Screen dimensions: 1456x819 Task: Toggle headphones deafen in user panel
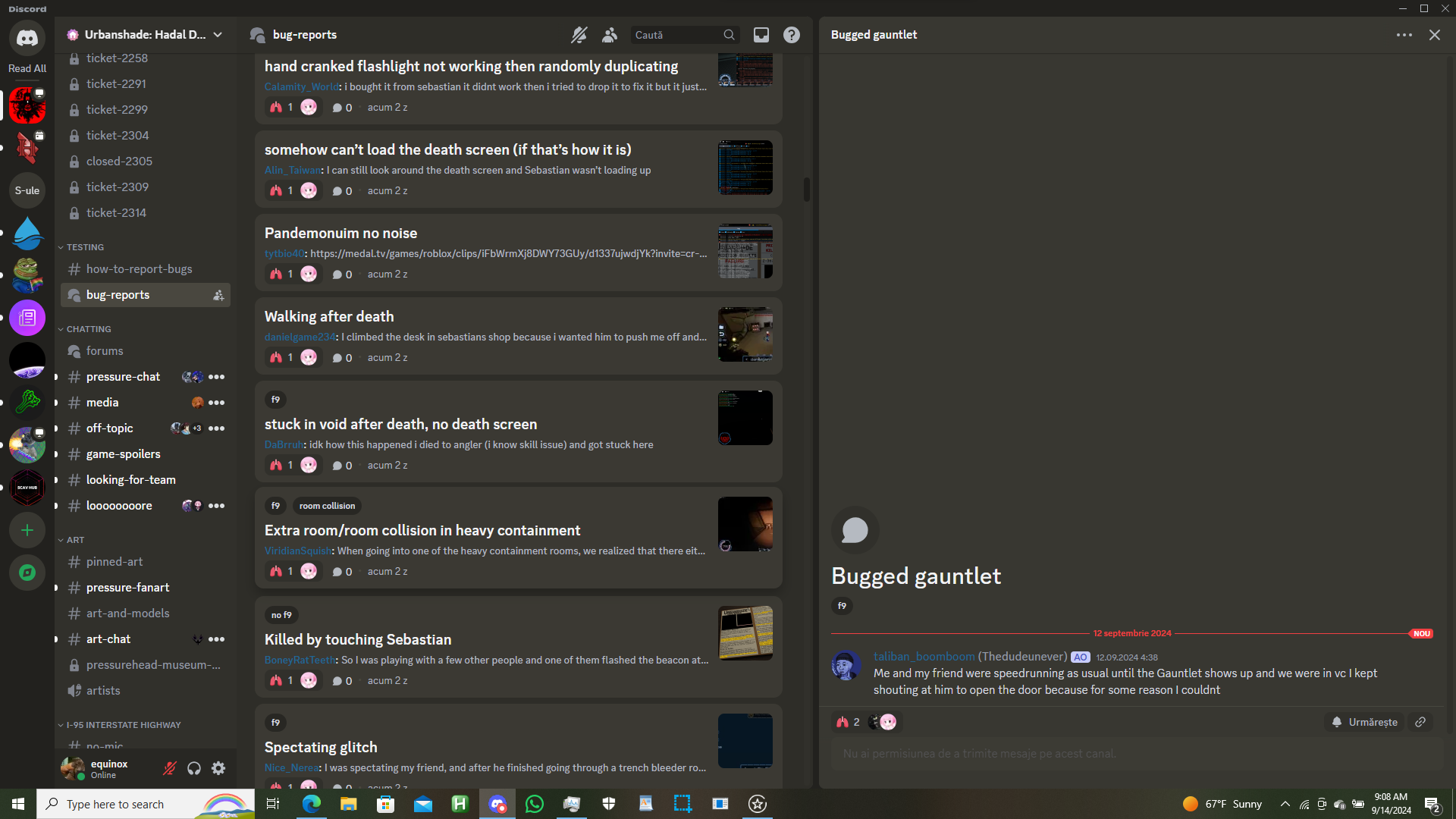click(194, 769)
